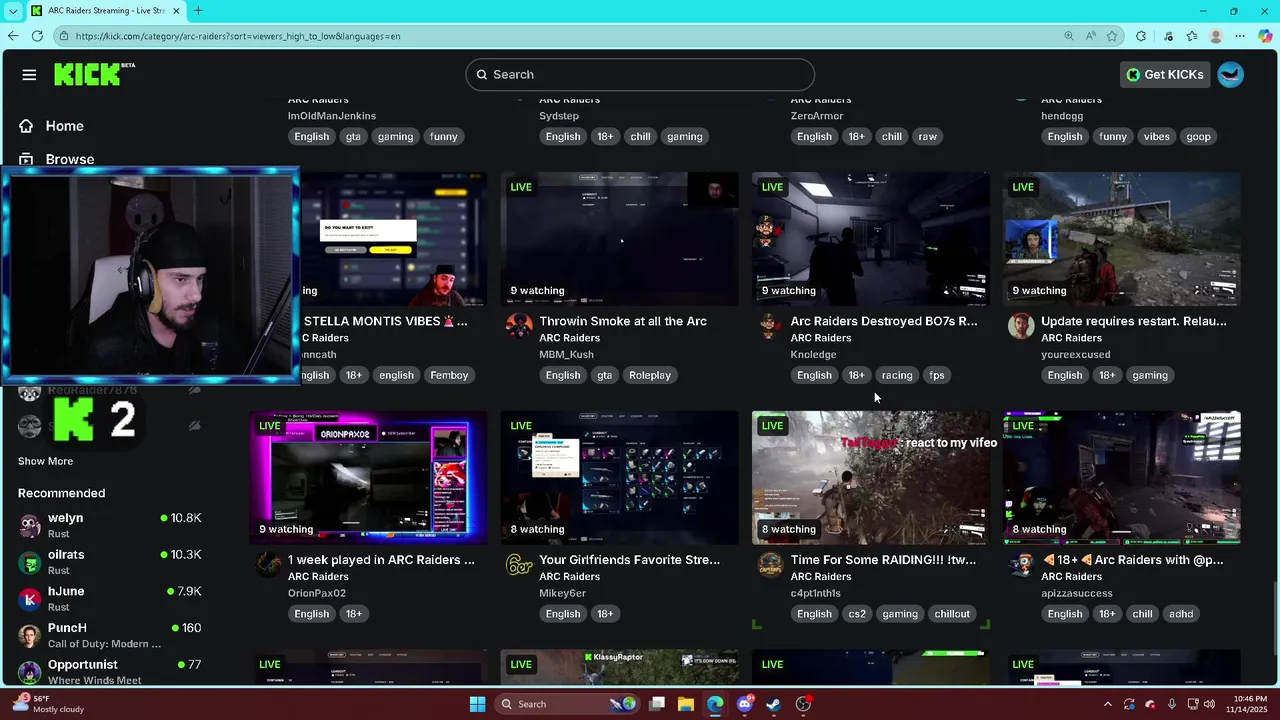Click c4pt1nth1s channel avatar
1280x720 pixels.
coord(769,565)
